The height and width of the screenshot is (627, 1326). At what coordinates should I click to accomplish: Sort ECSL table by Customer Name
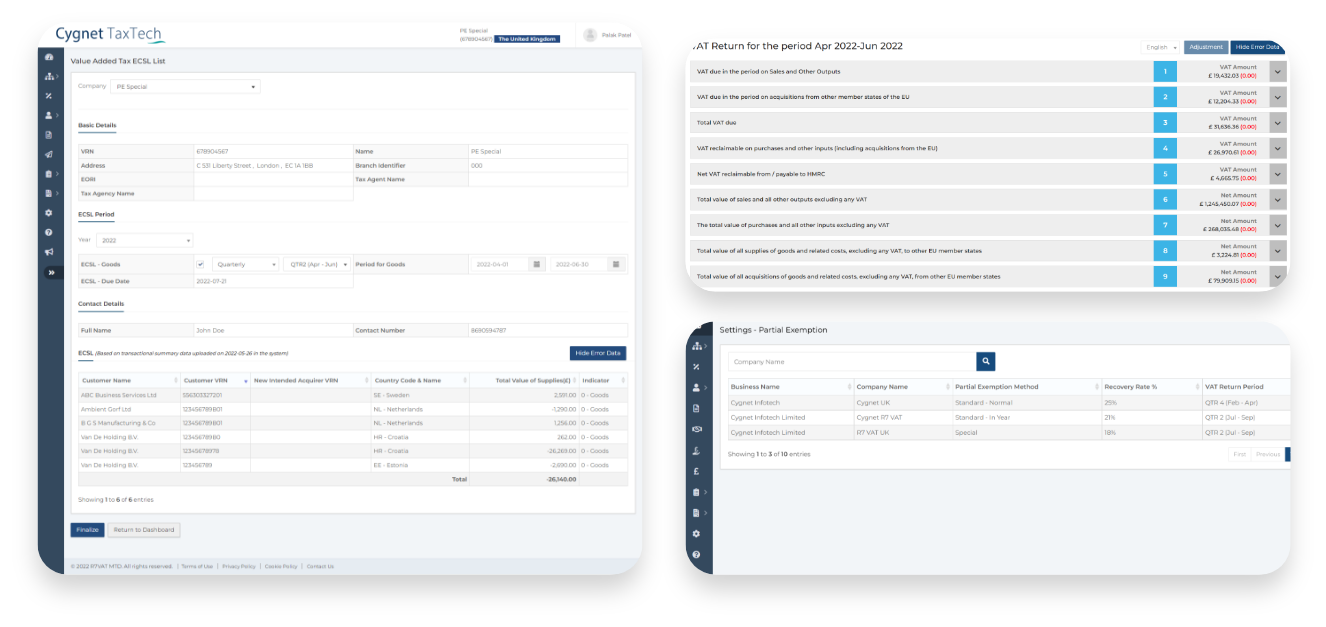(129, 380)
